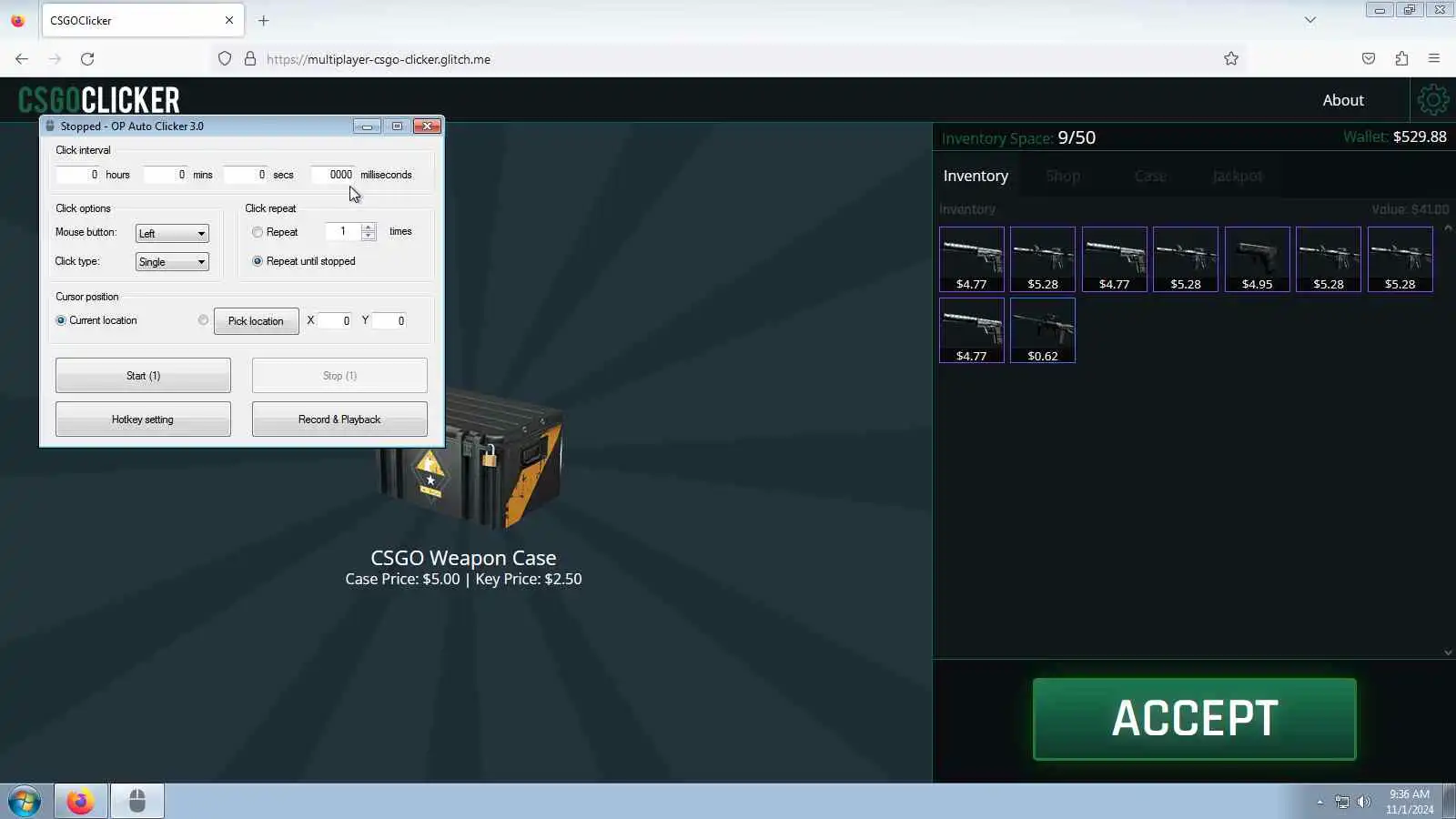Click the hours interval field
The image size is (1456, 819).
coord(78,175)
